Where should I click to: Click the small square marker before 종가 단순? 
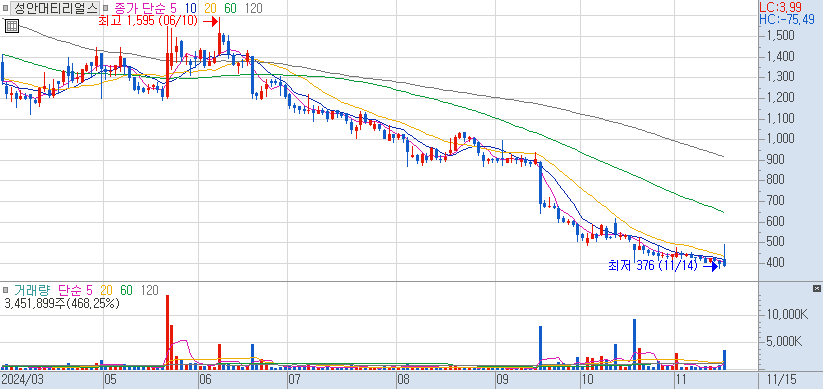pos(105,8)
